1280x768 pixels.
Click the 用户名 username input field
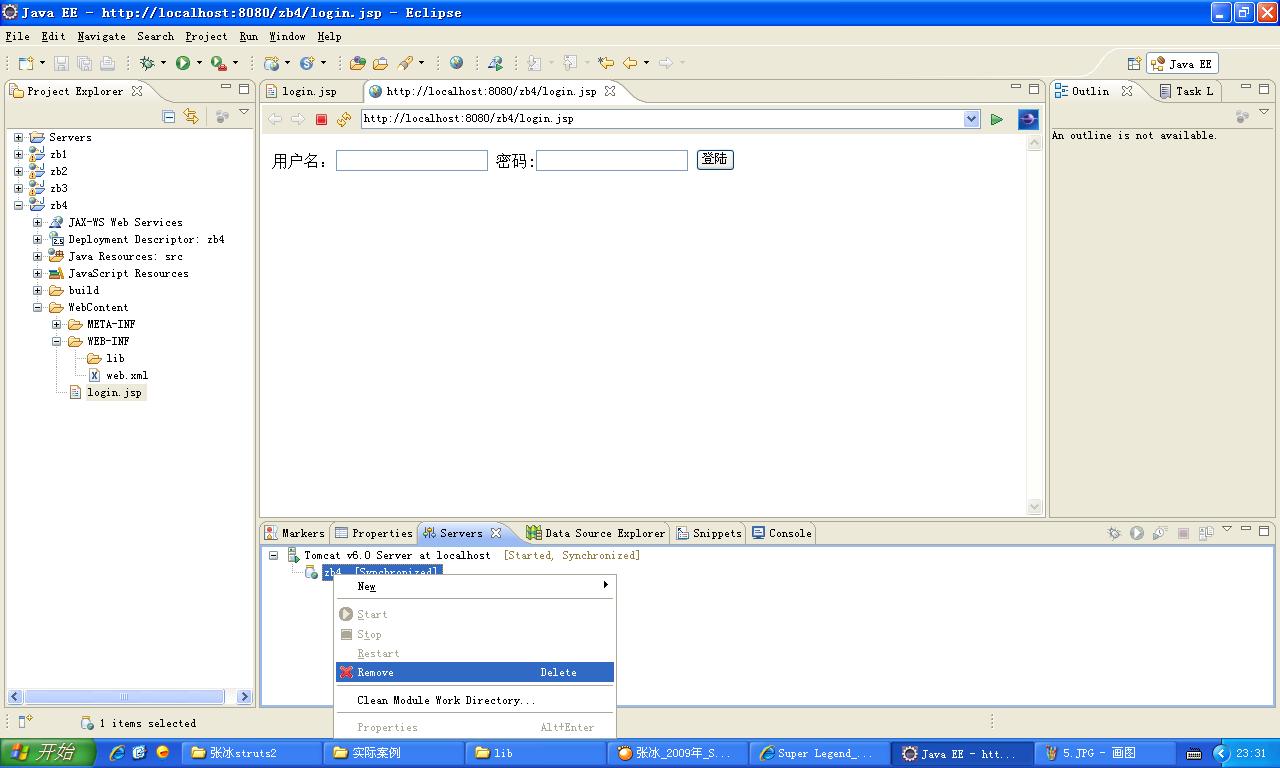point(412,160)
